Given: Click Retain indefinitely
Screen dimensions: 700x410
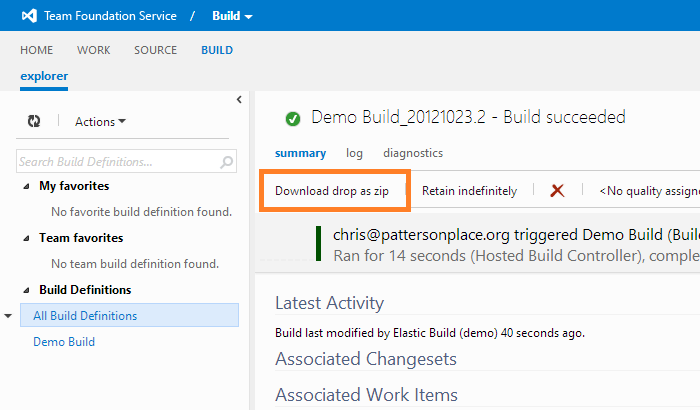Looking at the screenshot, I should (469, 191).
